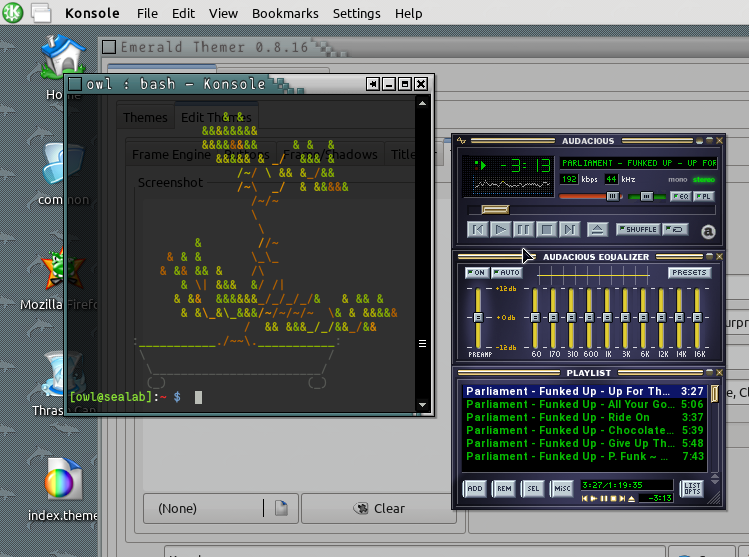This screenshot has width=749, height=557.
Task: Open playlist LIST OPTS menu
Action: point(692,488)
